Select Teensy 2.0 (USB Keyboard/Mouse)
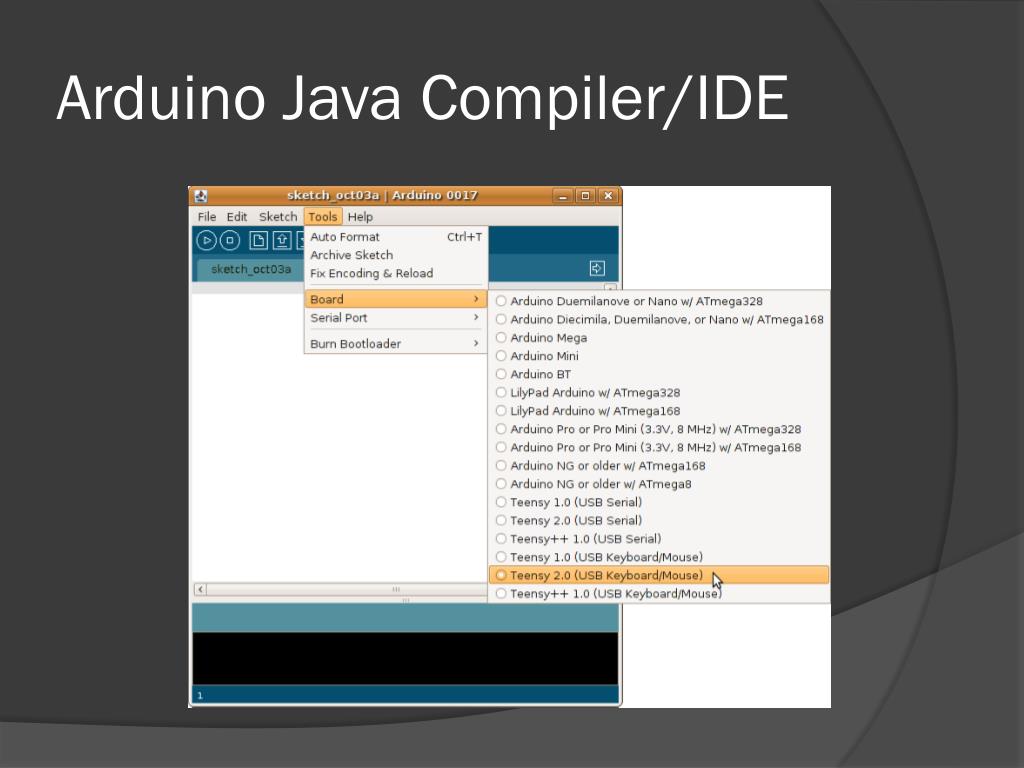The height and width of the screenshot is (768, 1024). pyautogui.click(x=660, y=575)
